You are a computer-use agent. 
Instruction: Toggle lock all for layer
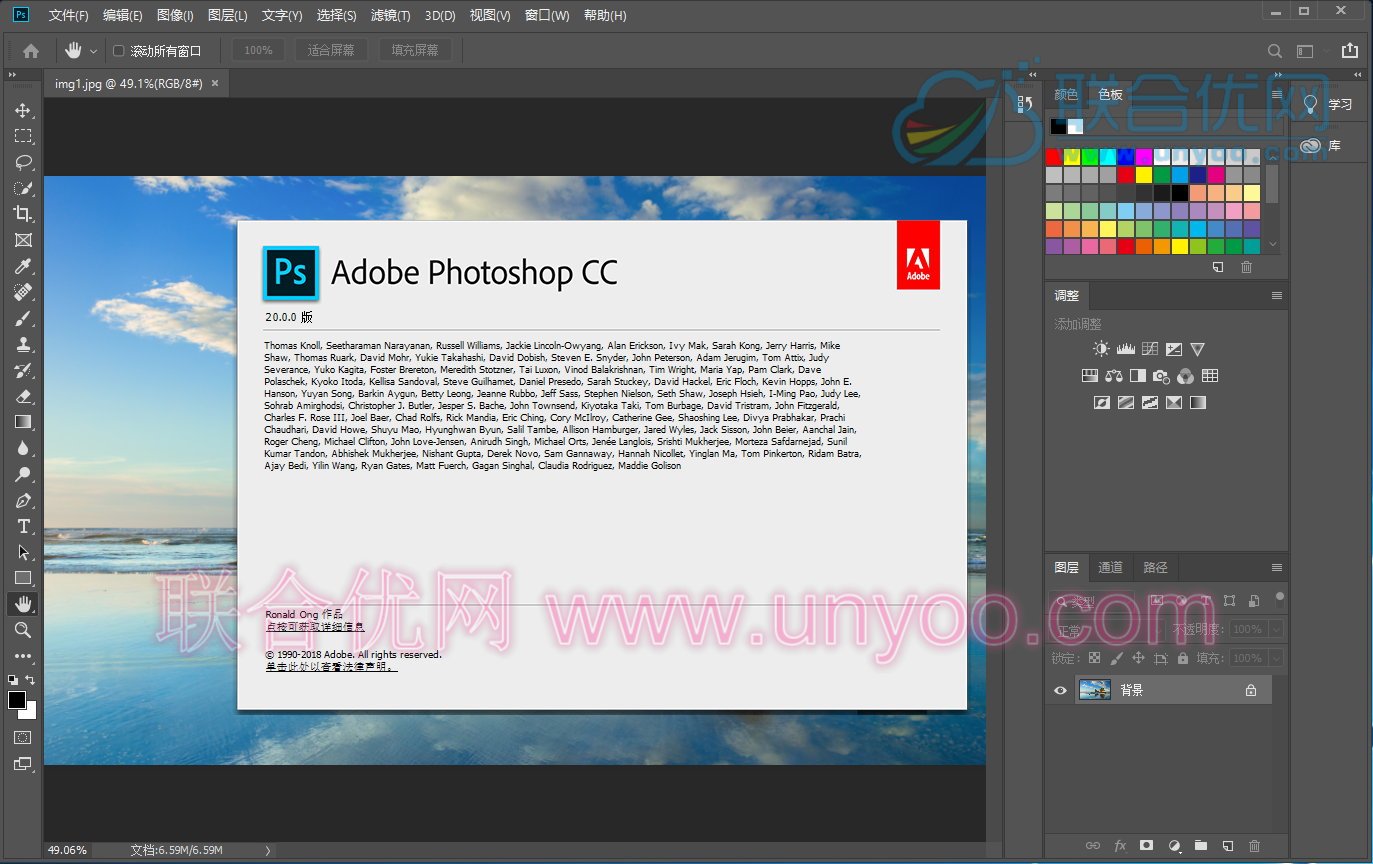pos(1183,658)
